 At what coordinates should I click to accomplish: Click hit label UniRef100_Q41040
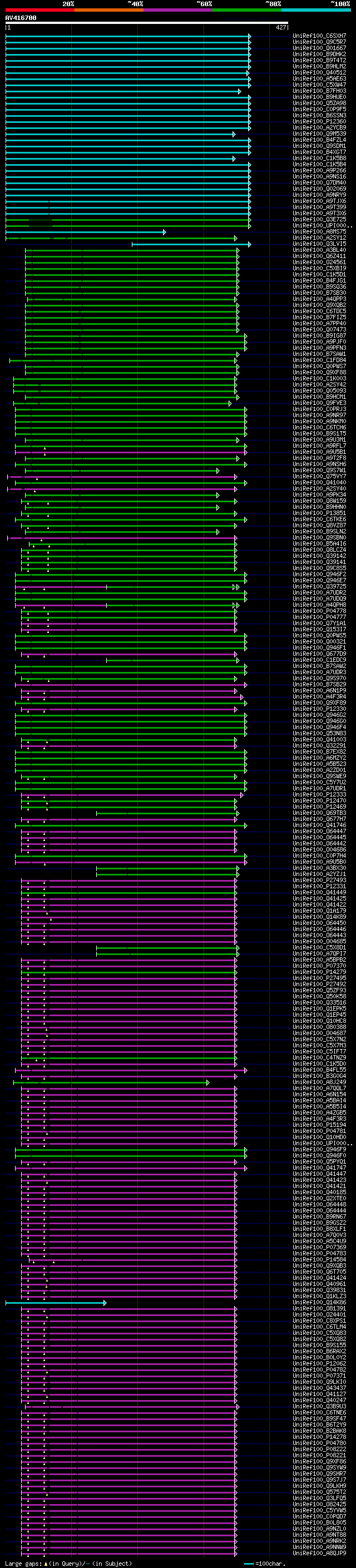point(319,483)
